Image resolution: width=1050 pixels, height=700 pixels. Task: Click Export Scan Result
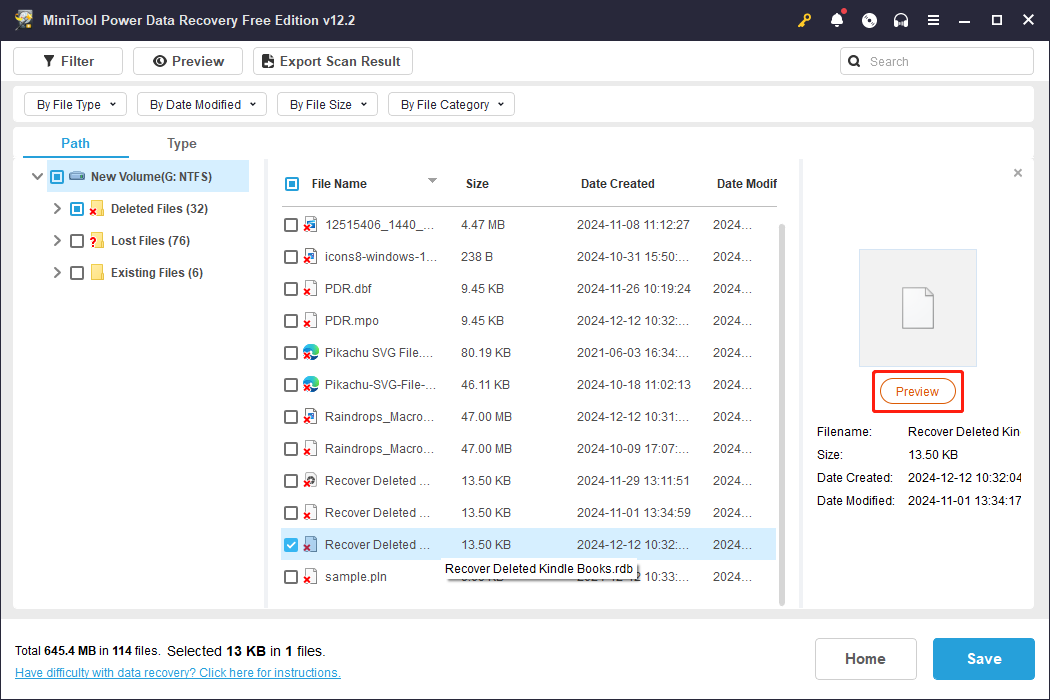(x=333, y=61)
